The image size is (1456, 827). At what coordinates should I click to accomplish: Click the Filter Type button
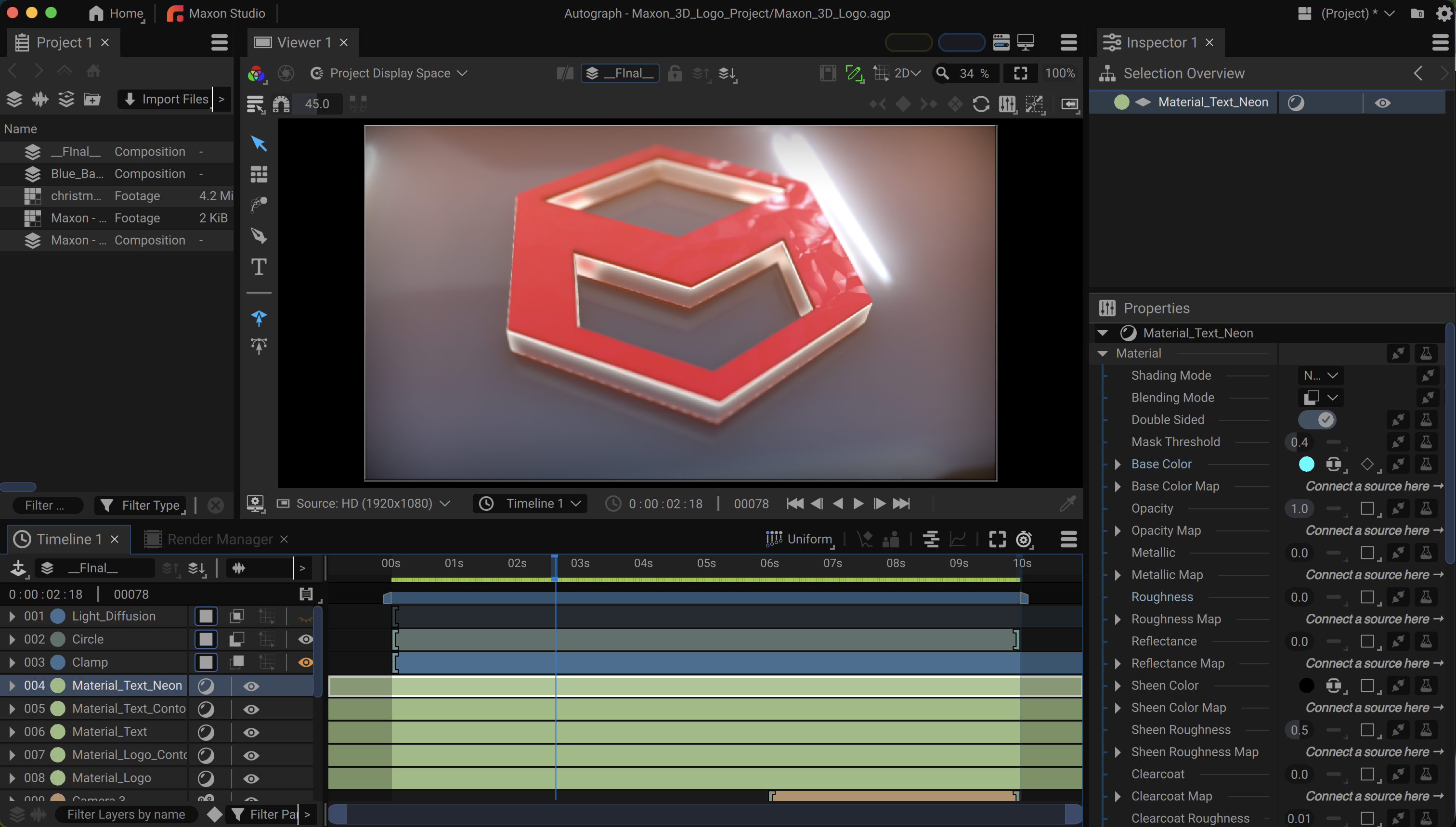[141, 505]
